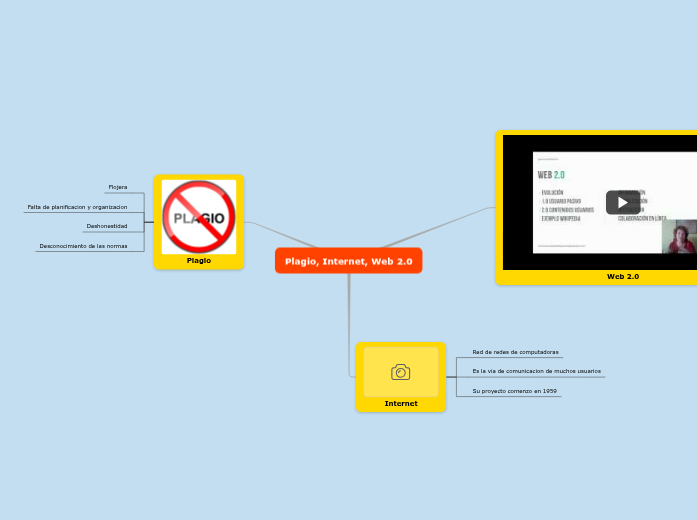Click the vertical connector leading to Internet node
697x520 pixels.
coord(349,320)
